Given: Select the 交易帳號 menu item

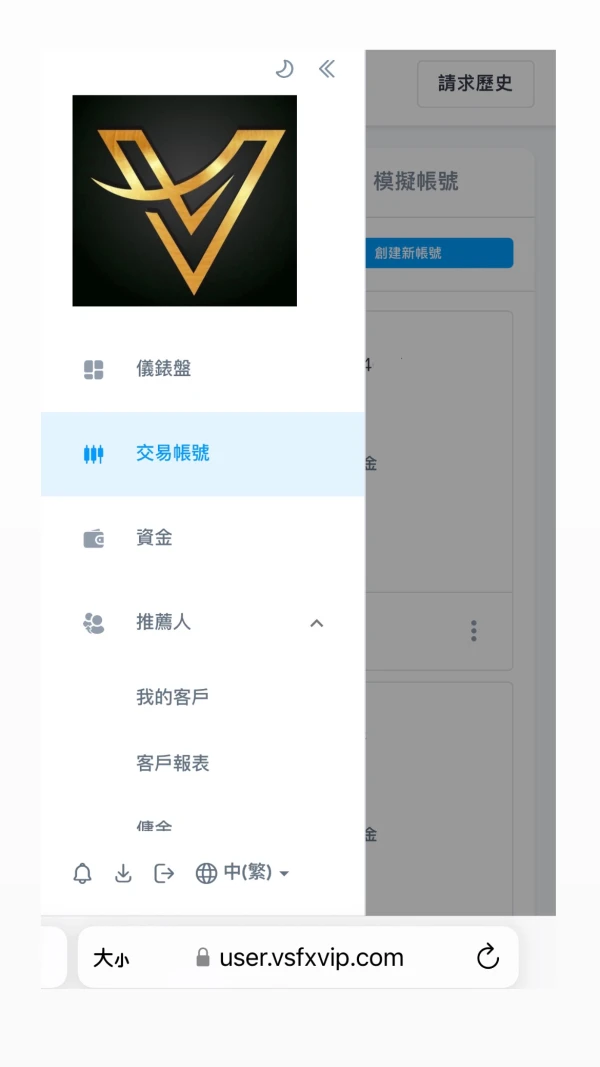Looking at the screenshot, I should coord(203,454).
